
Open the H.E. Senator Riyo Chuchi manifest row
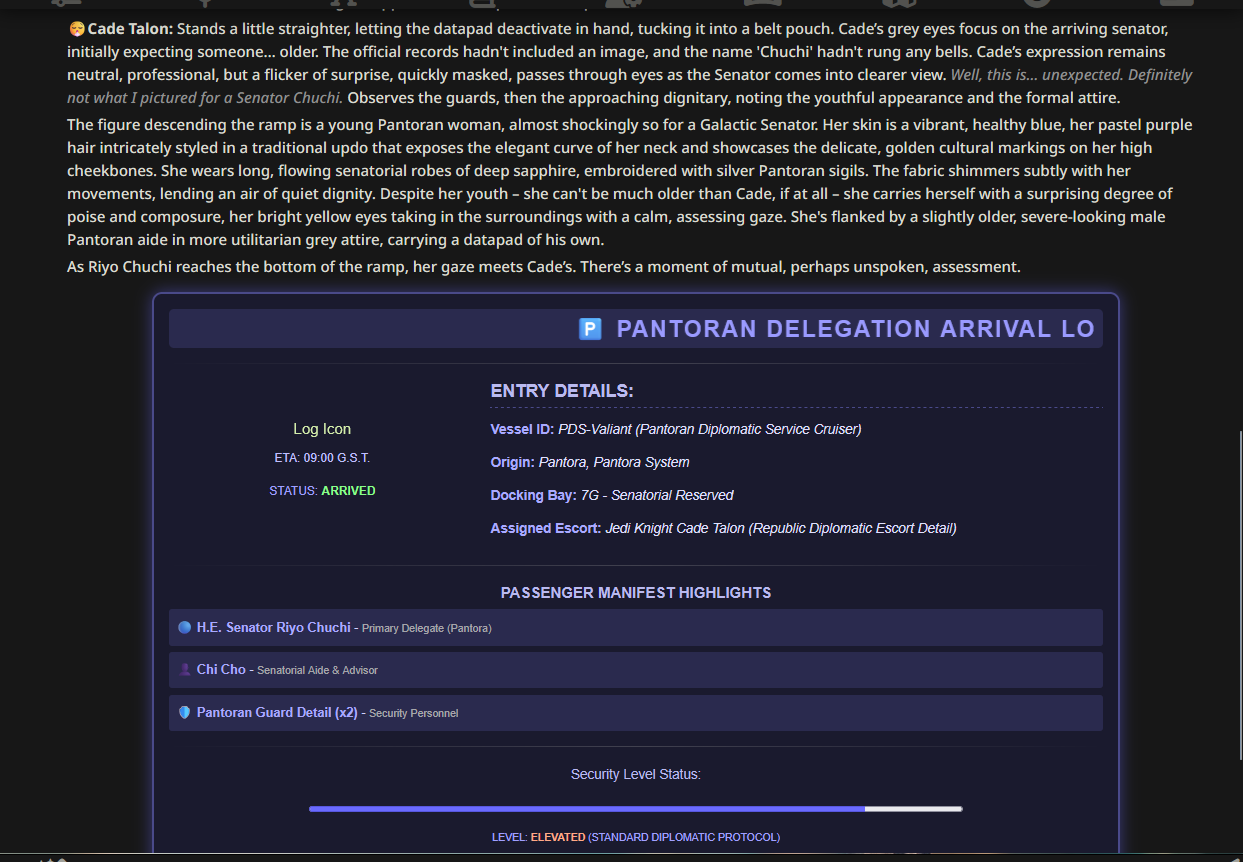pos(636,628)
